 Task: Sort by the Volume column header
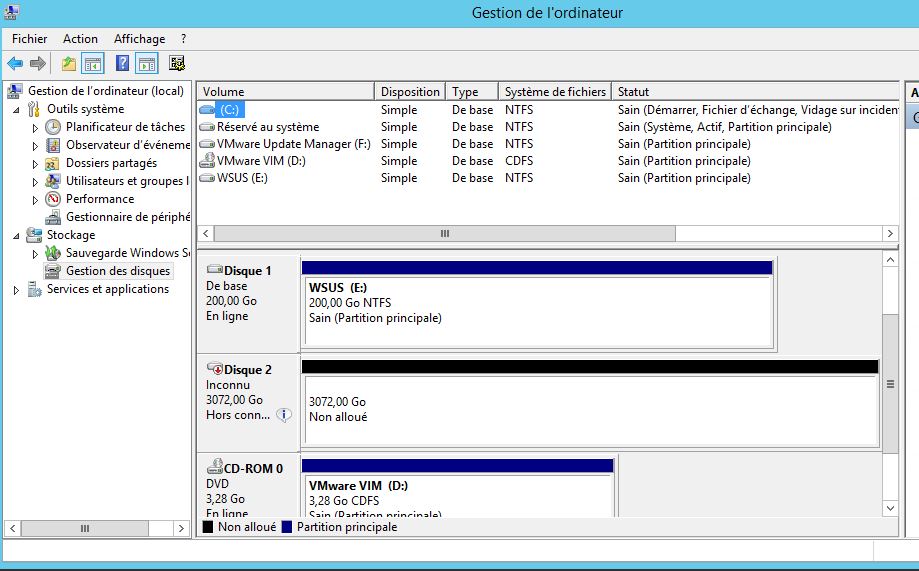[285, 91]
